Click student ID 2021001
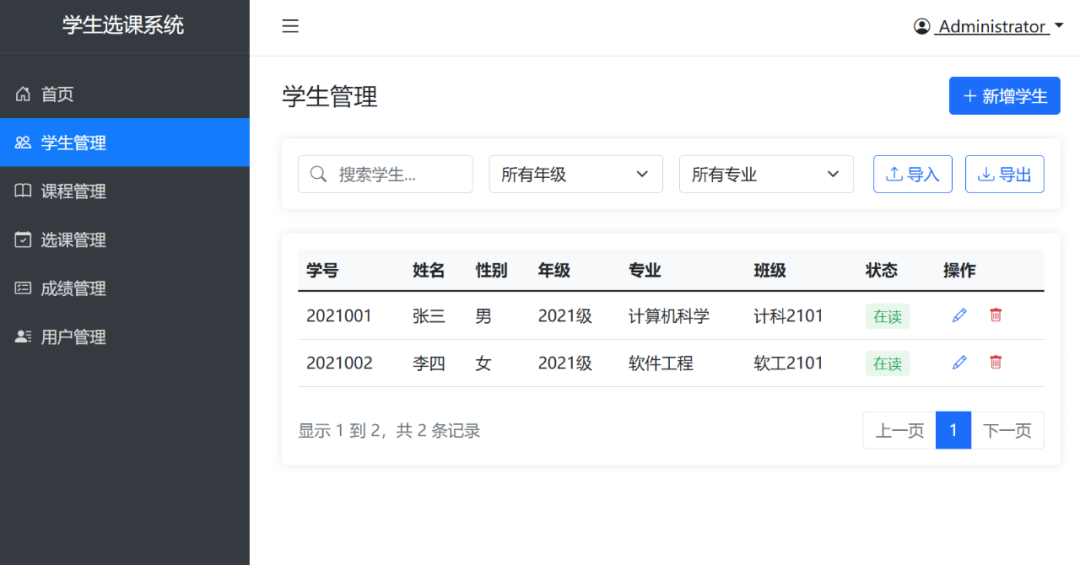 coord(339,316)
